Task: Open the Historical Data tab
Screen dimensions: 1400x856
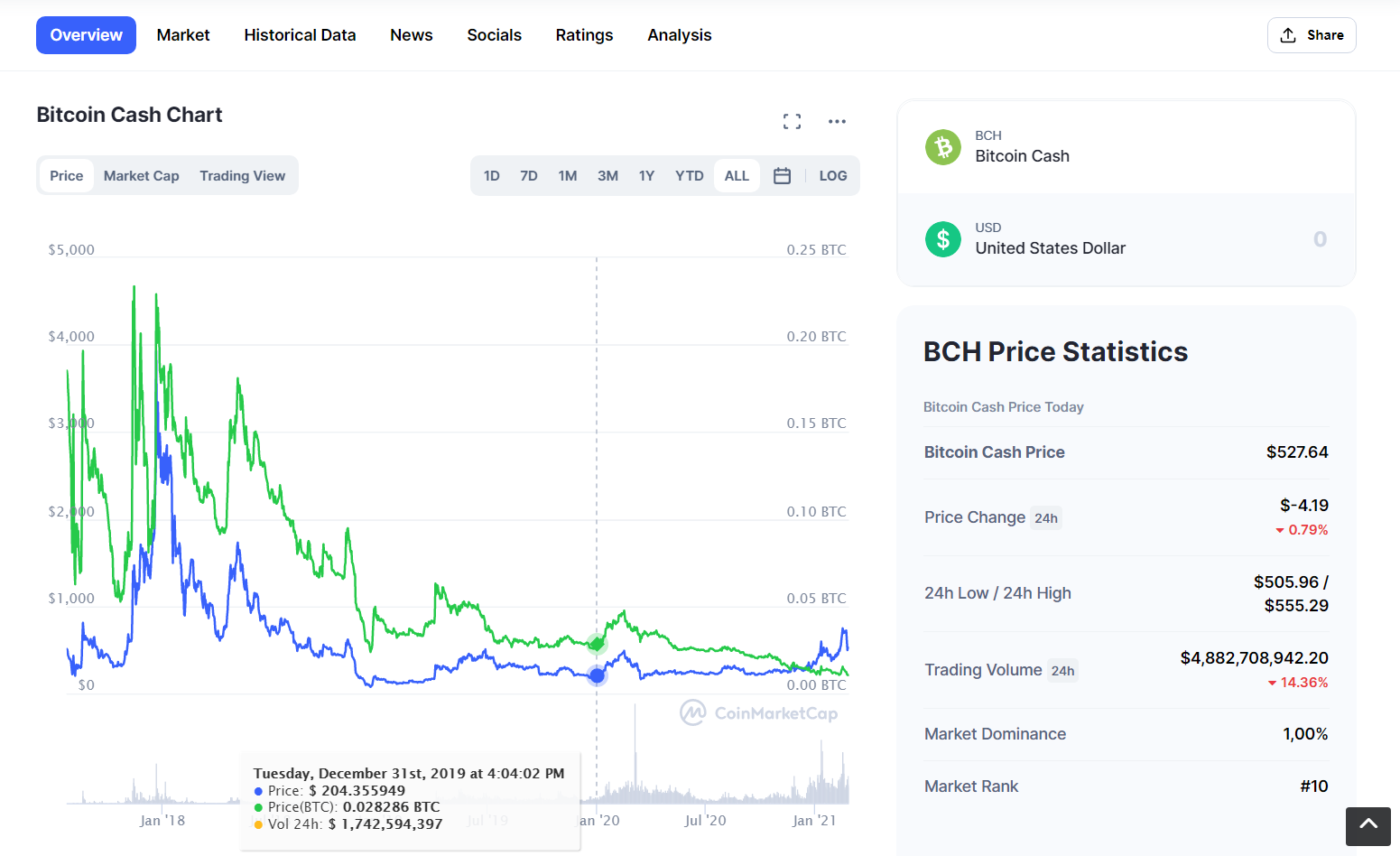Action: [300, 35]
